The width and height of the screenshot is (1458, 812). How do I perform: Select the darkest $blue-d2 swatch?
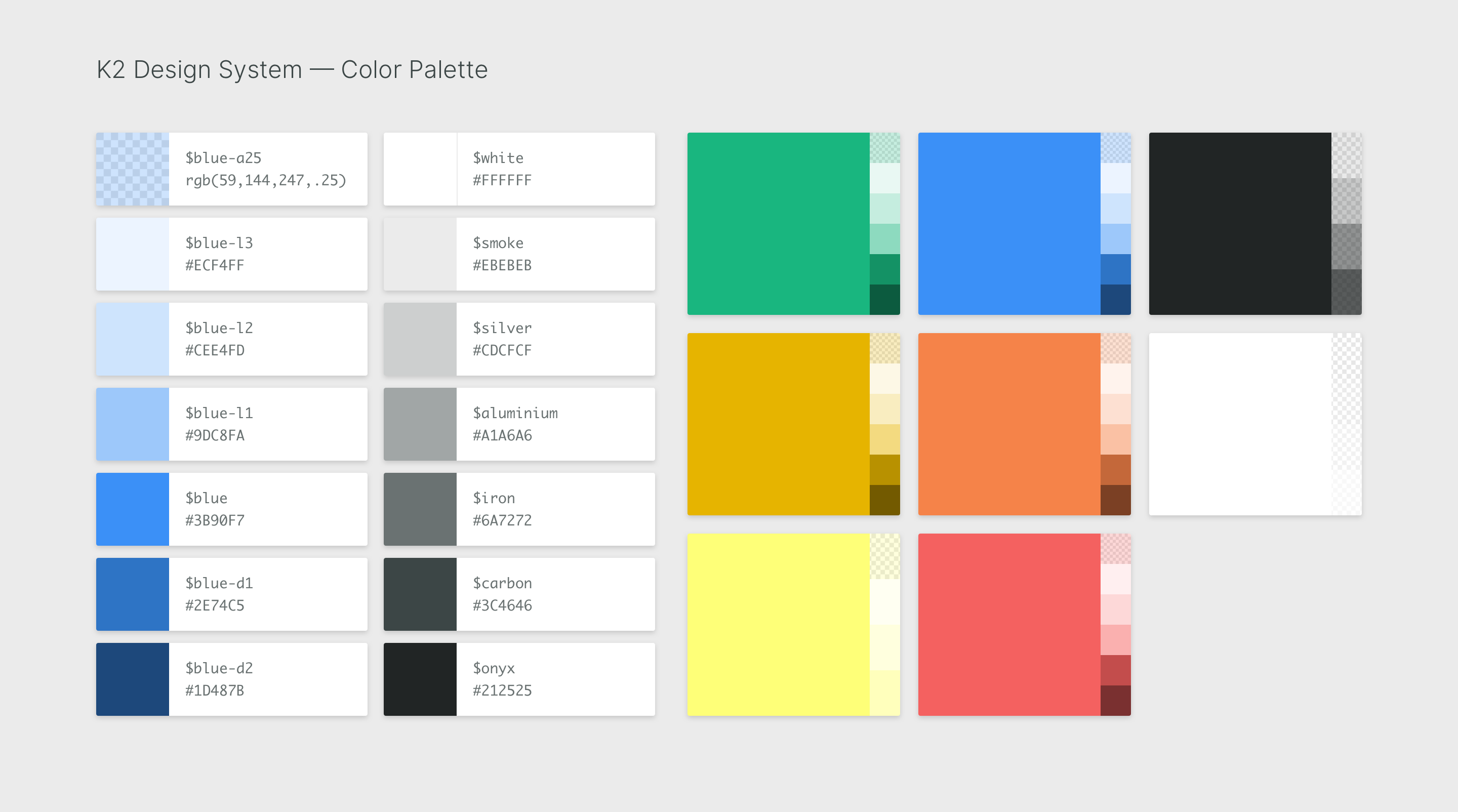click(x=133, y=678)
